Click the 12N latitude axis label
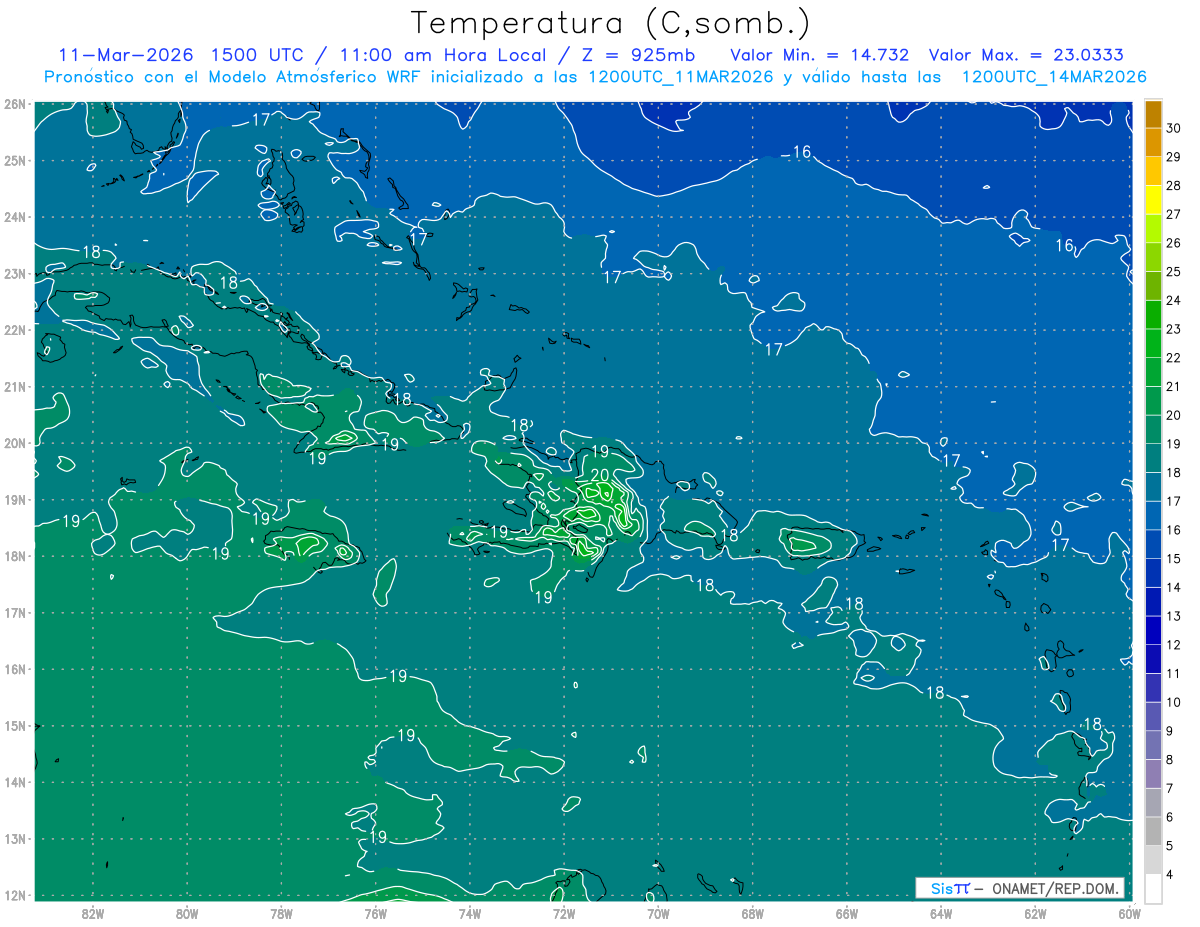Viewport: 1200px width, 927px height. click(15, 895)
